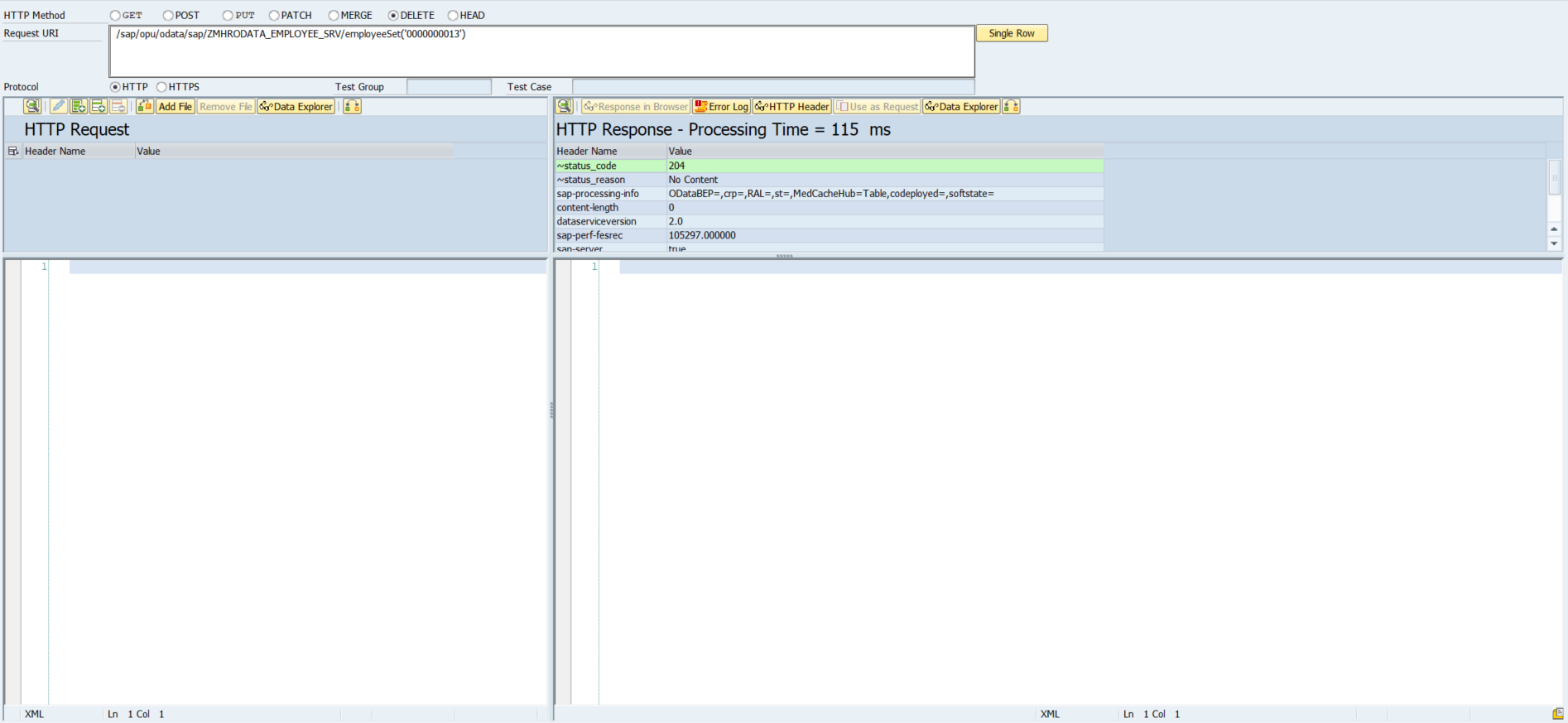1568x723 pixels.
Task: Select the POST HTTP method
Action: pos(168,16)
